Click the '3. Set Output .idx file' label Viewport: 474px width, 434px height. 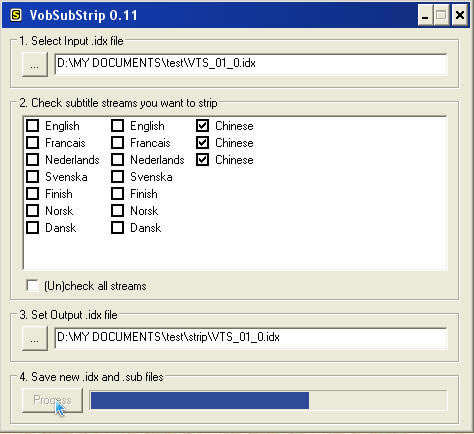coord(68,315)
